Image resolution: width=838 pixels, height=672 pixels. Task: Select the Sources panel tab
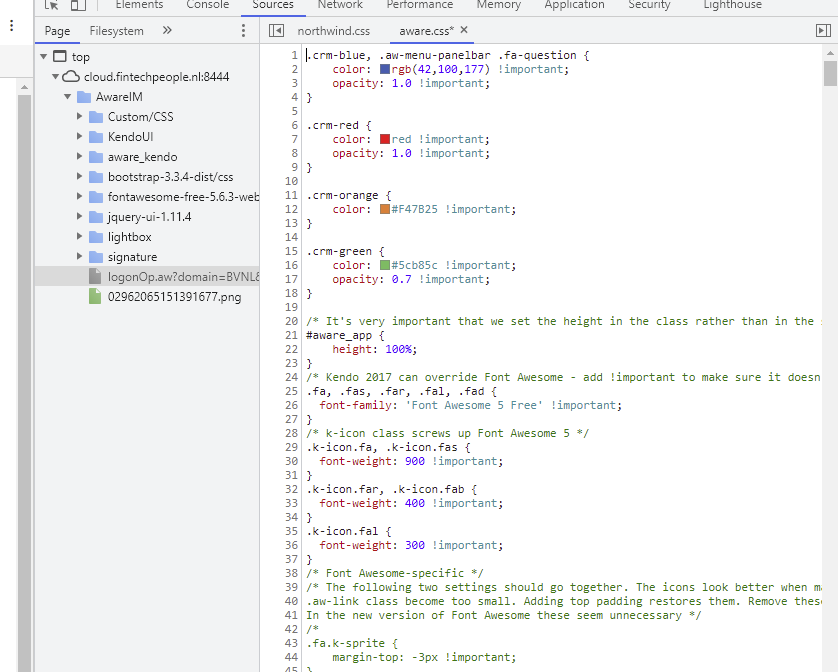tap(273, 5)
